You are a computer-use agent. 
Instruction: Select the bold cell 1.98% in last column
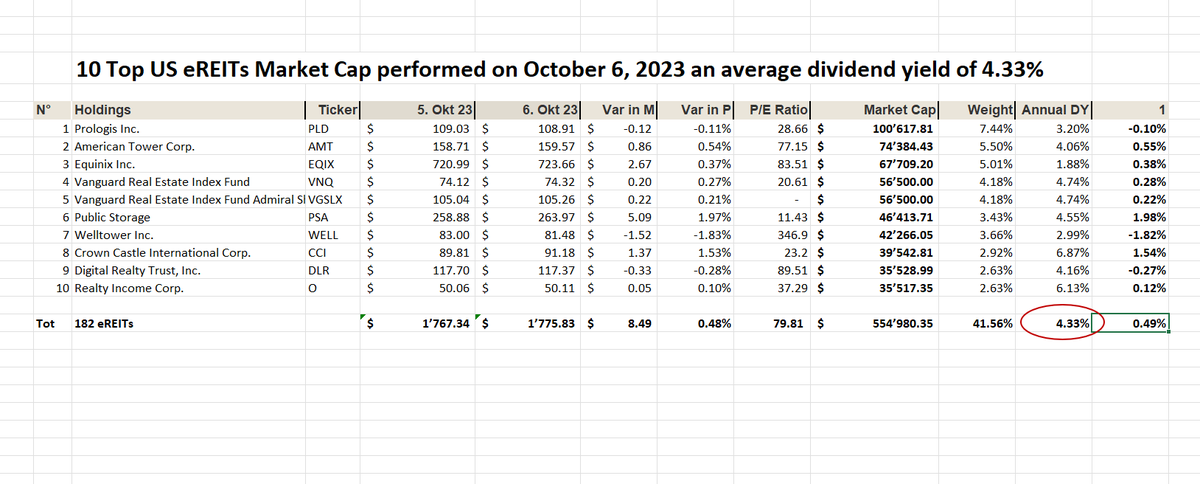(1148, 217)
